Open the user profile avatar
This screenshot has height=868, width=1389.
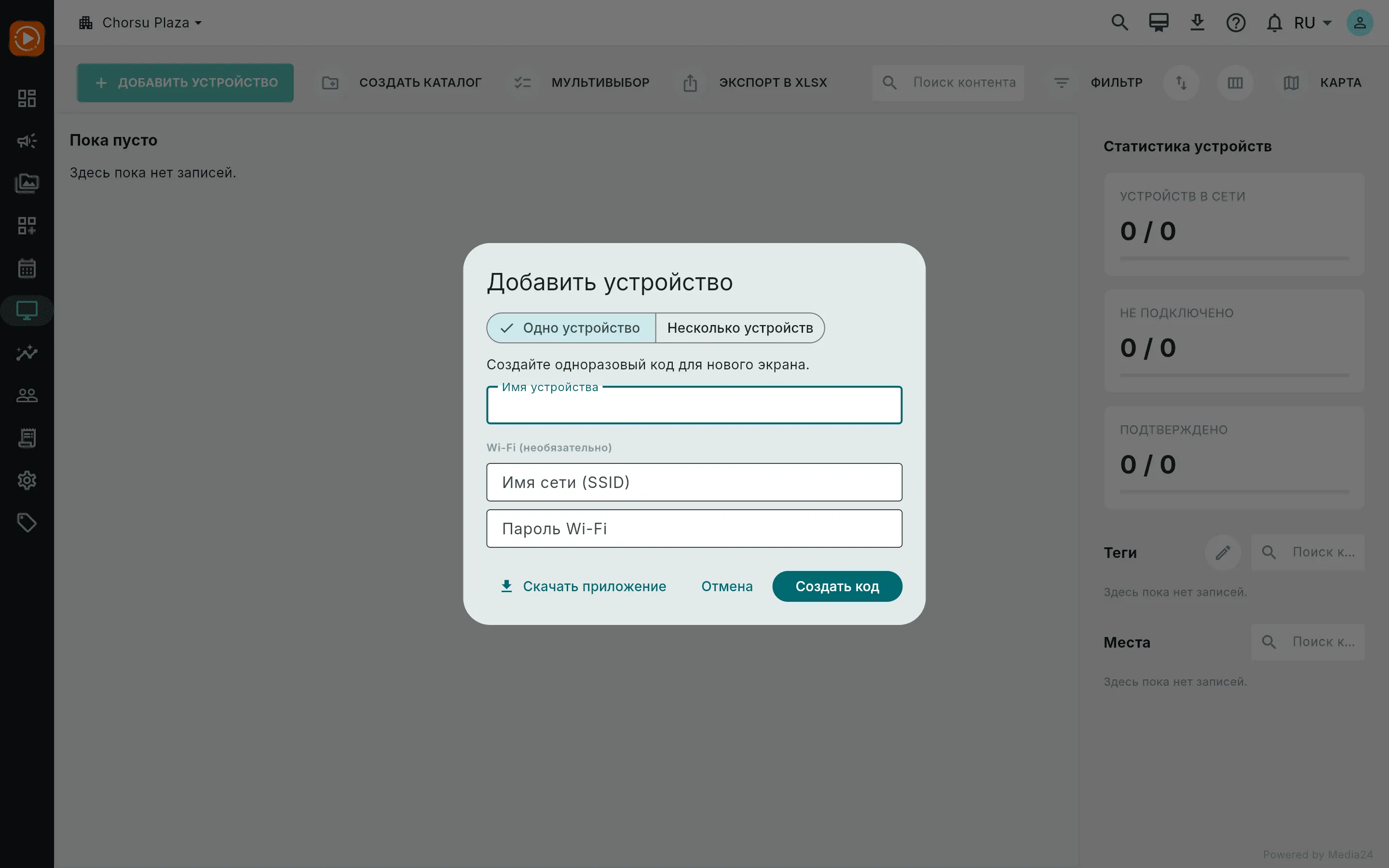tap(1360, 23)
